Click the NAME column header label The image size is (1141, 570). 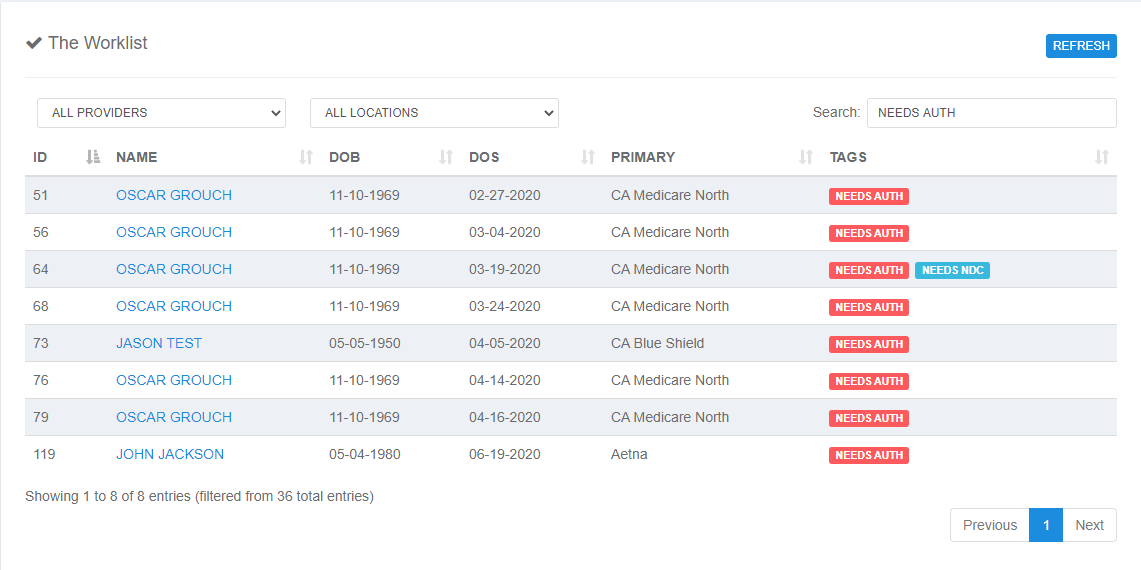[137, 157]
